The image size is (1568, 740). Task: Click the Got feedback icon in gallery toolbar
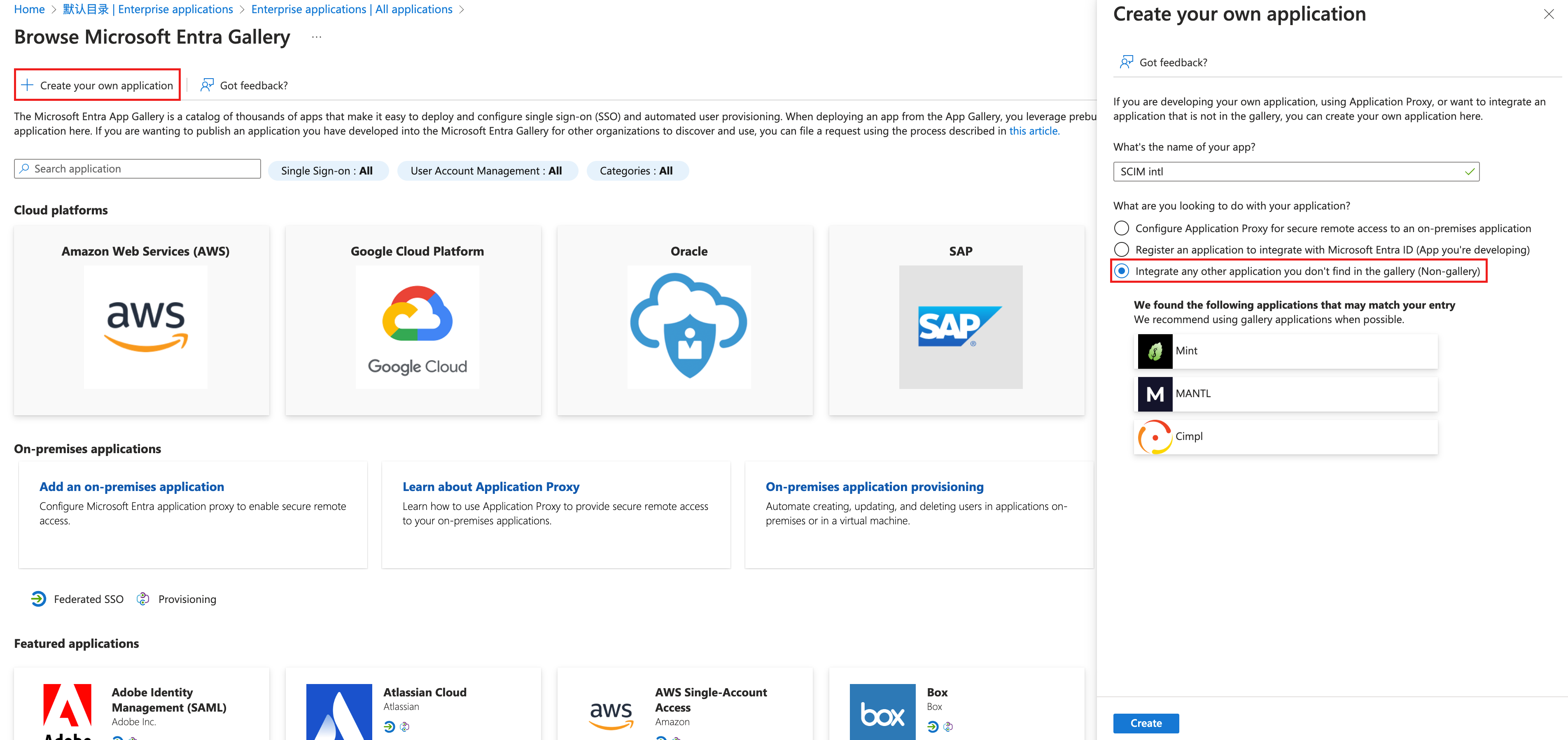[207, 85]
